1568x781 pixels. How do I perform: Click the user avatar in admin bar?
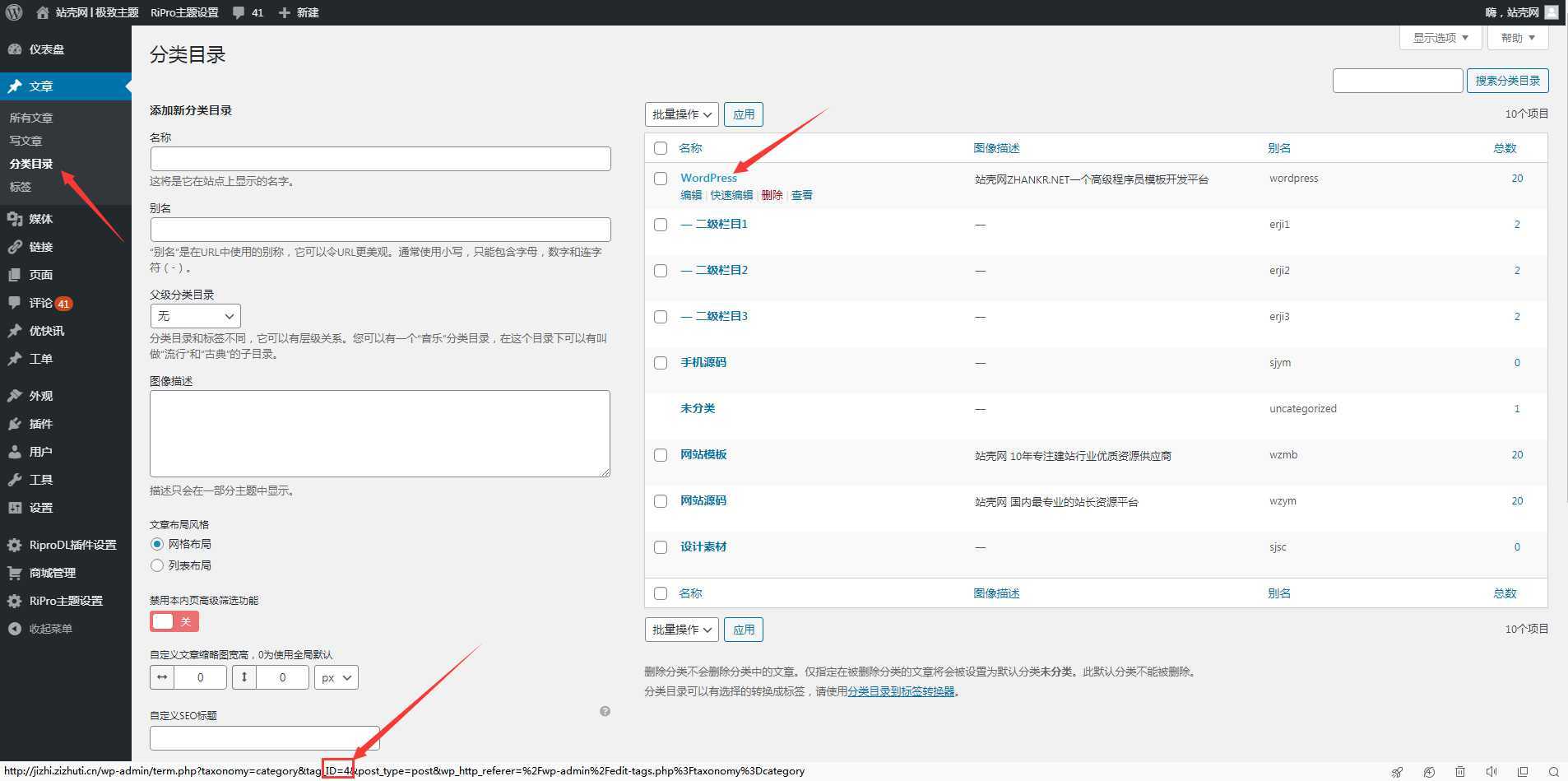(x=1552, y=12)
